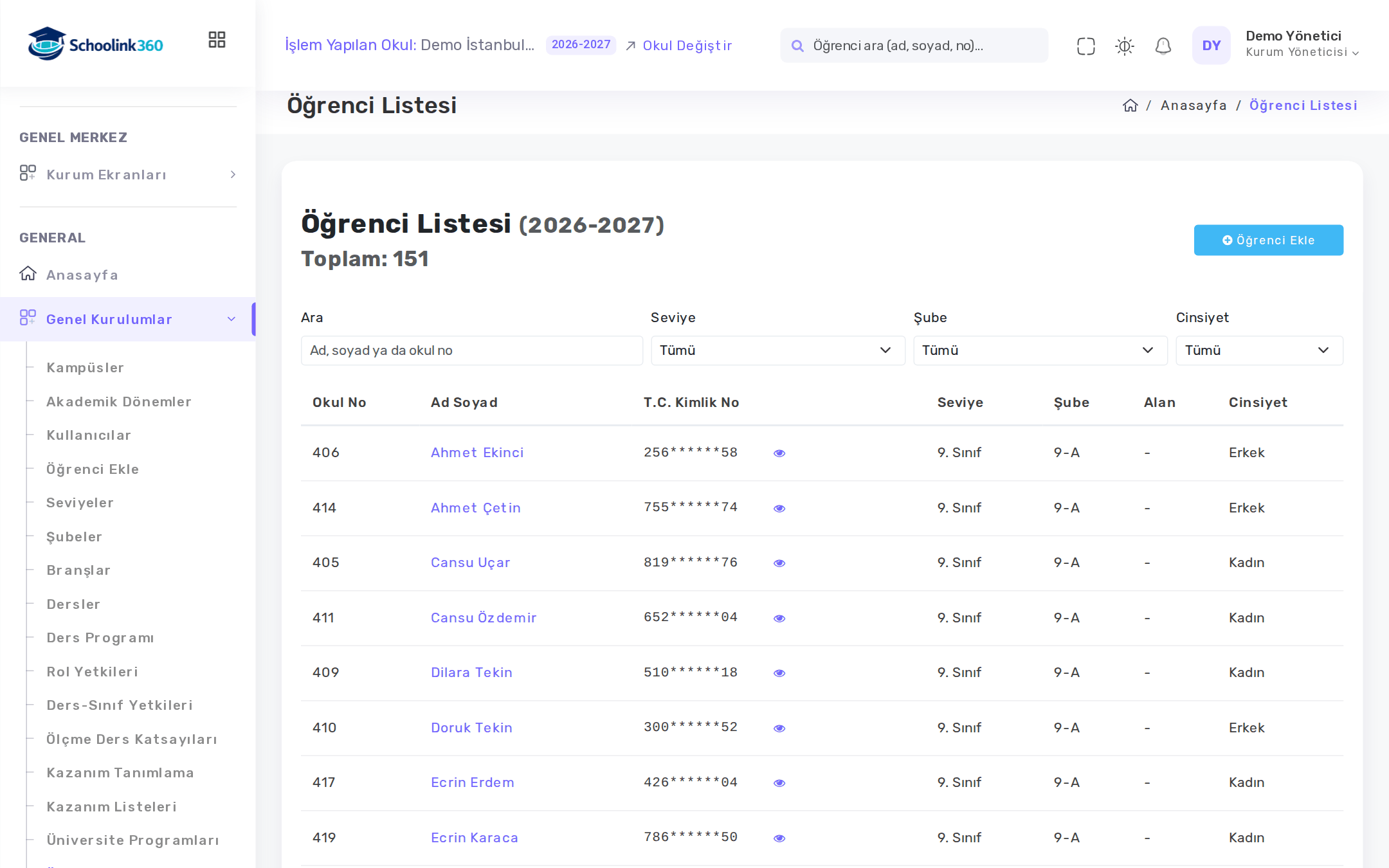Open the grid menu icon beside logo

217,40
